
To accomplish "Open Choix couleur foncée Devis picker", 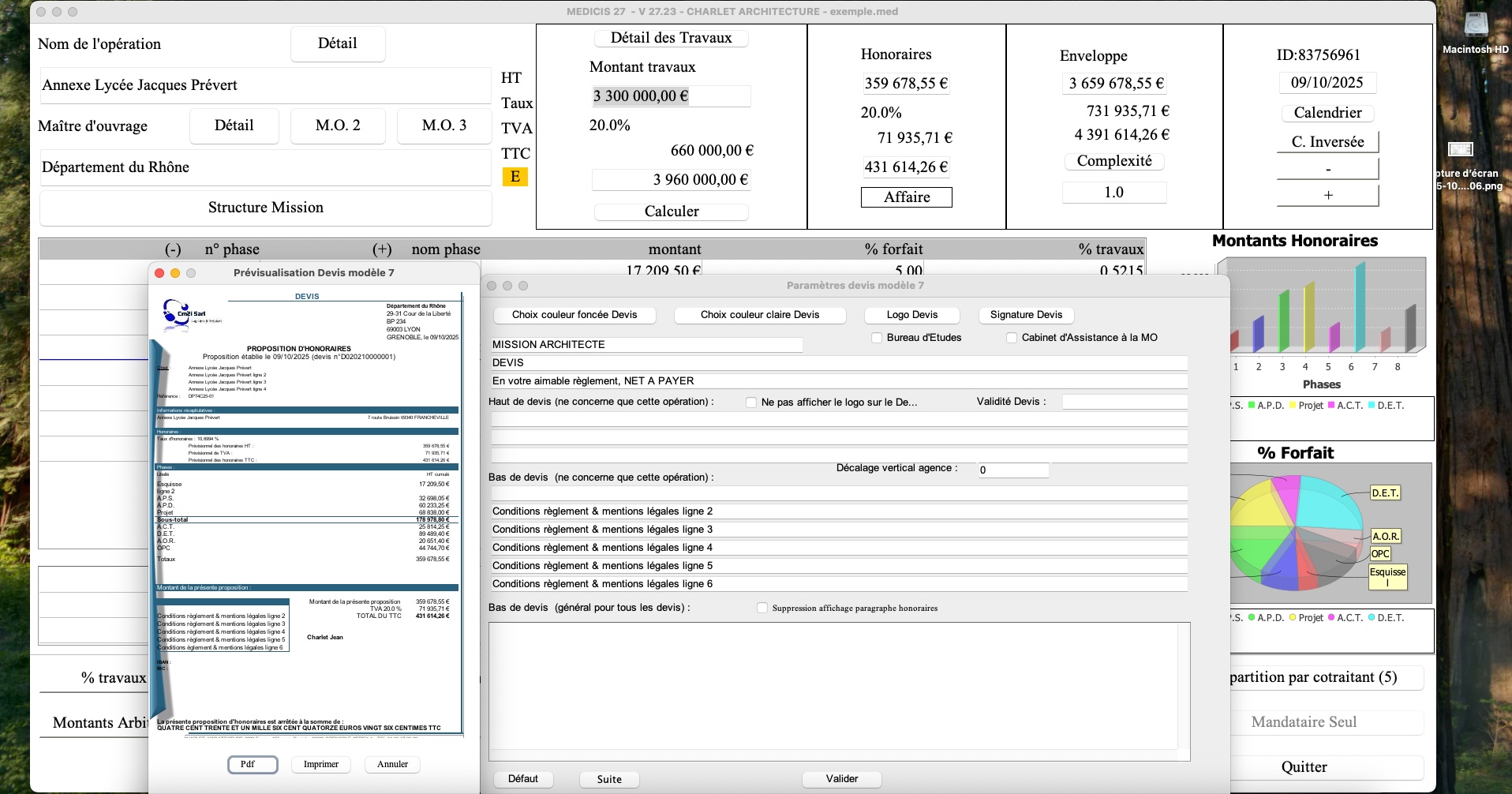I will (x=574, y=315).
